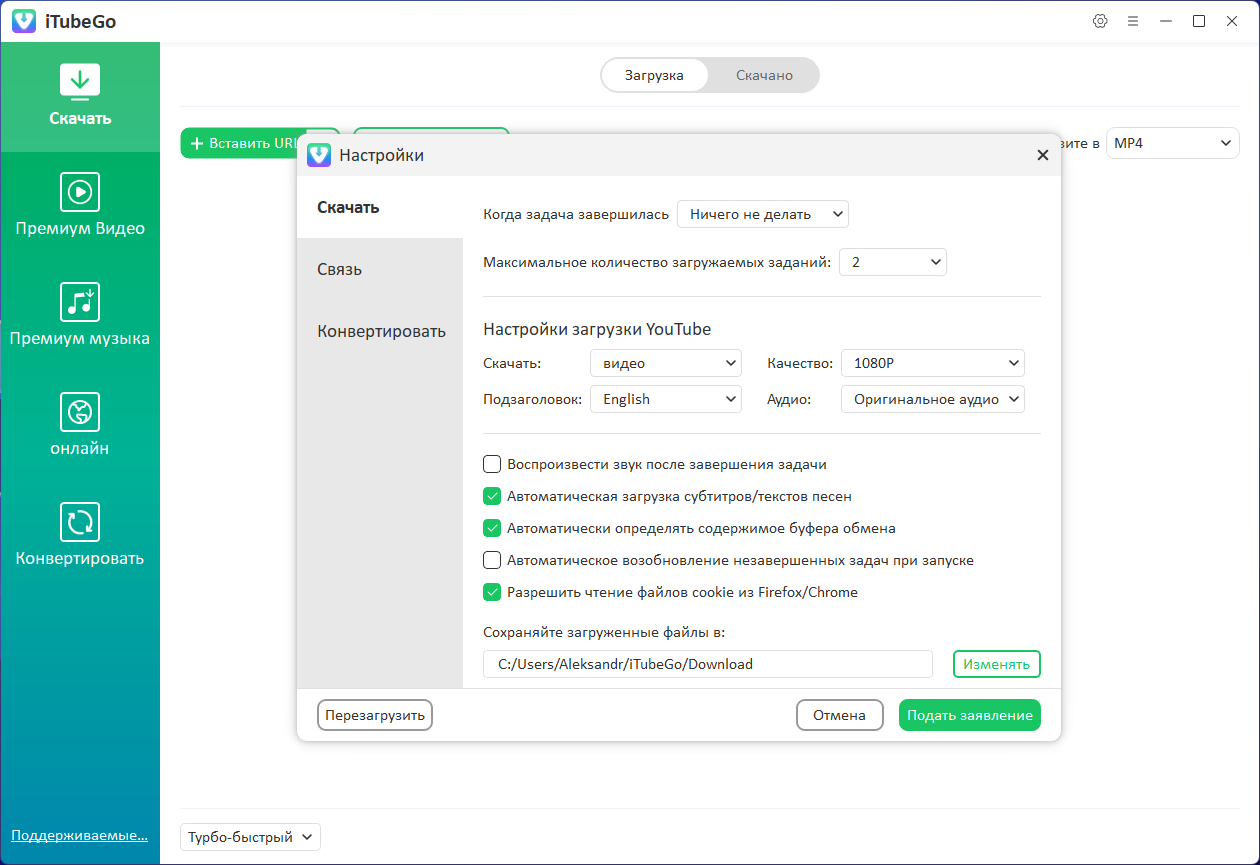Open the Скачать 'видео' type dropdown
This screenshot has height=865, width=1260.
click(x=666, y=363)
